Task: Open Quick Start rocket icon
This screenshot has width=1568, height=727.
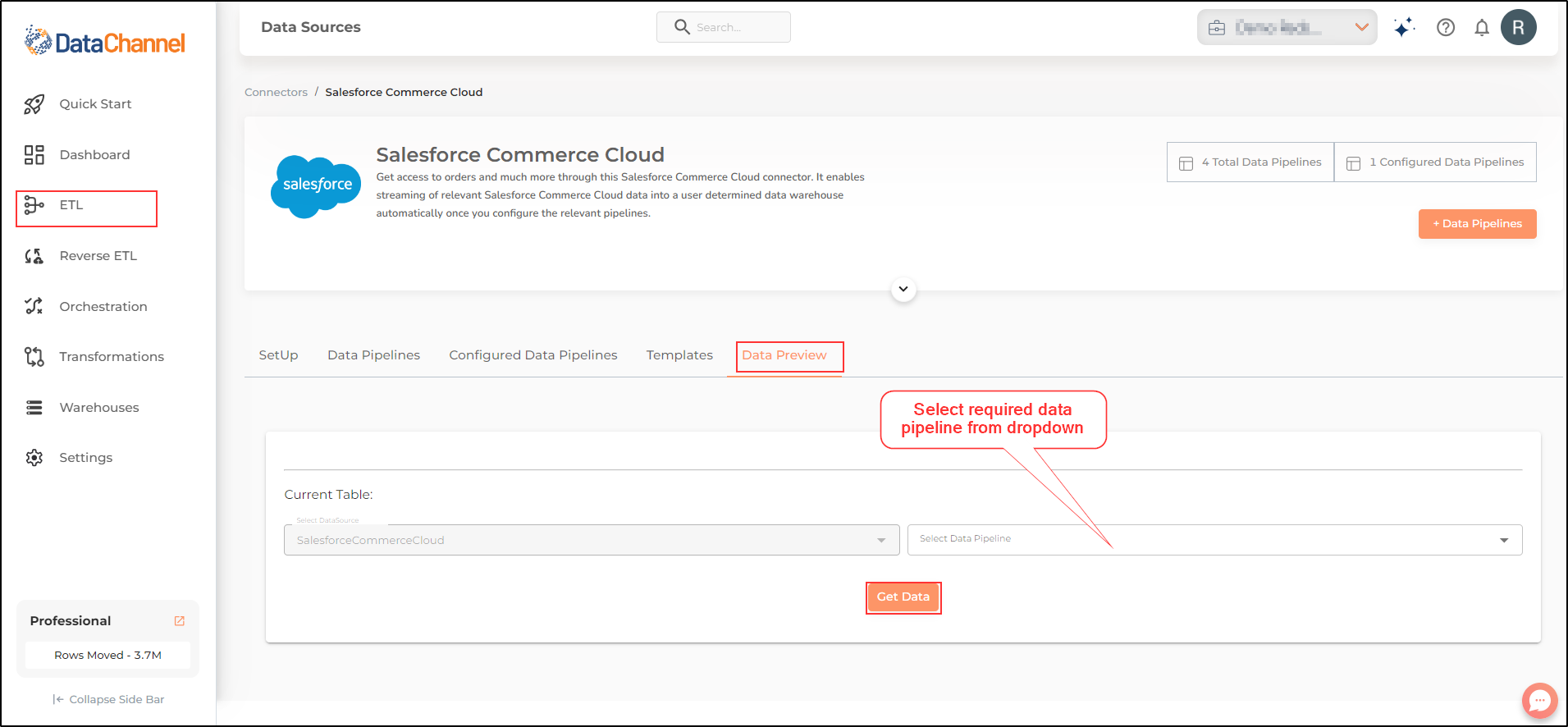Action: tap(34, 104)
